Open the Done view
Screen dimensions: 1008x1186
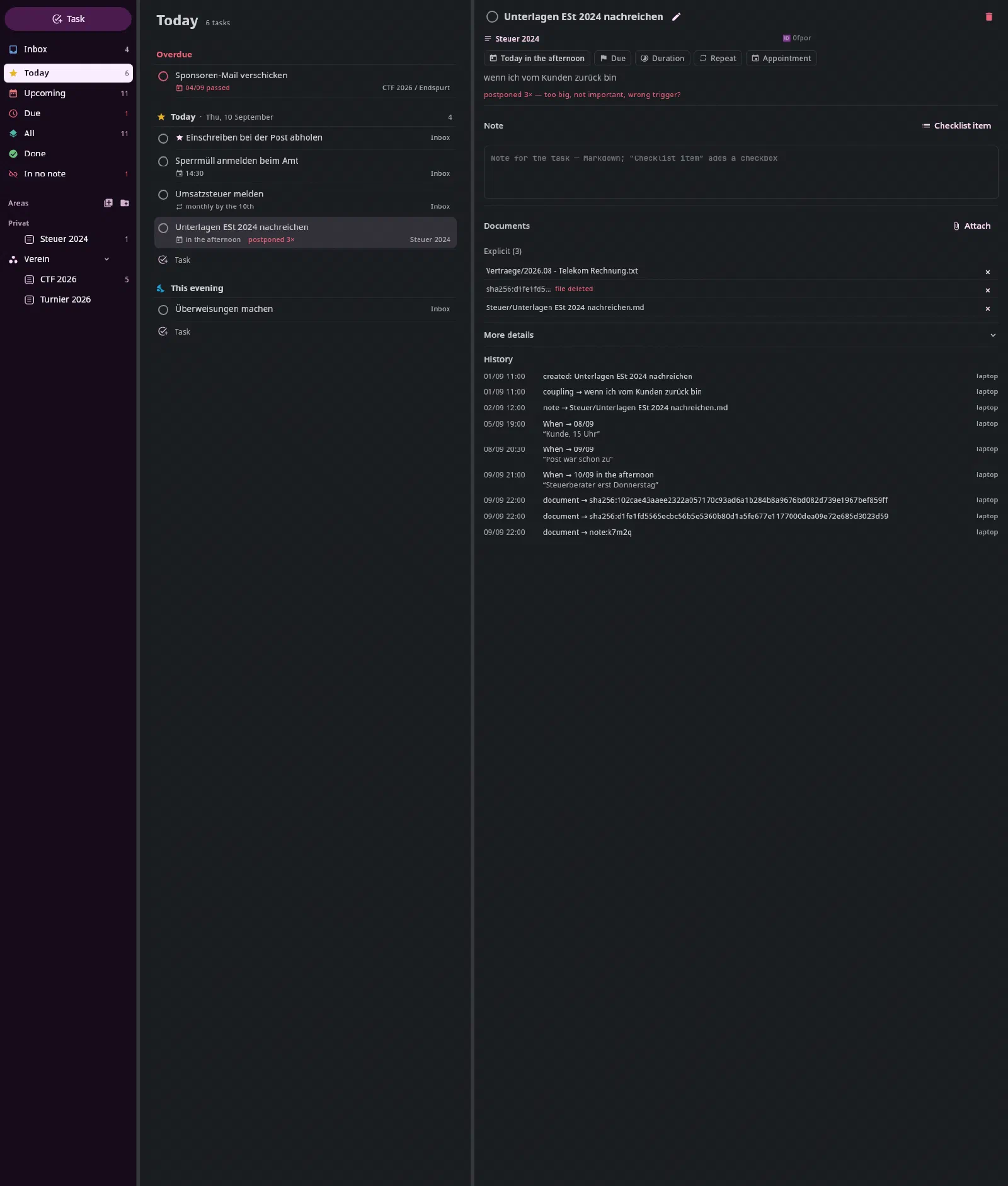tap(68, 154)
